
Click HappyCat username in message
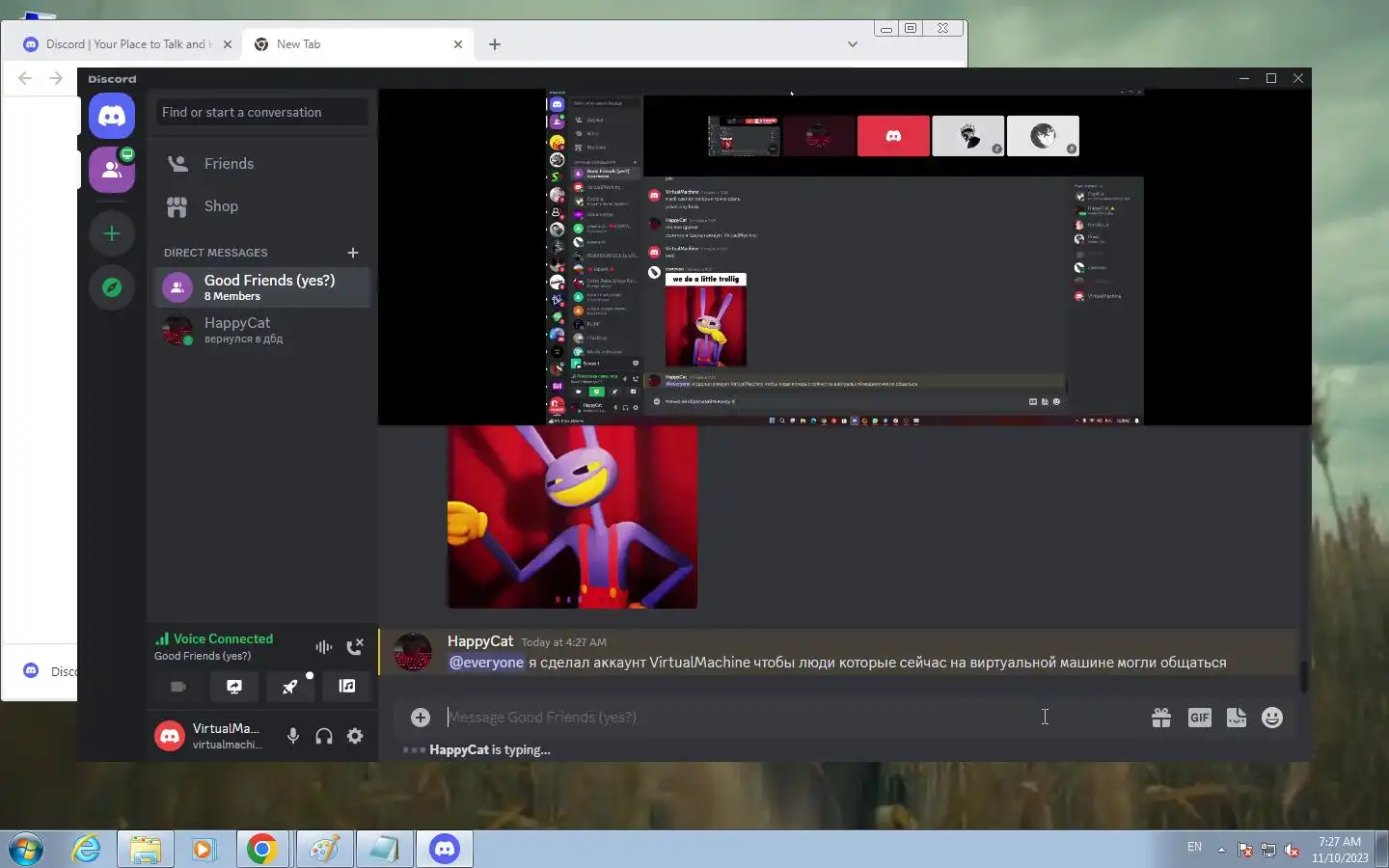pyautogui.click(x=480, y=641)
